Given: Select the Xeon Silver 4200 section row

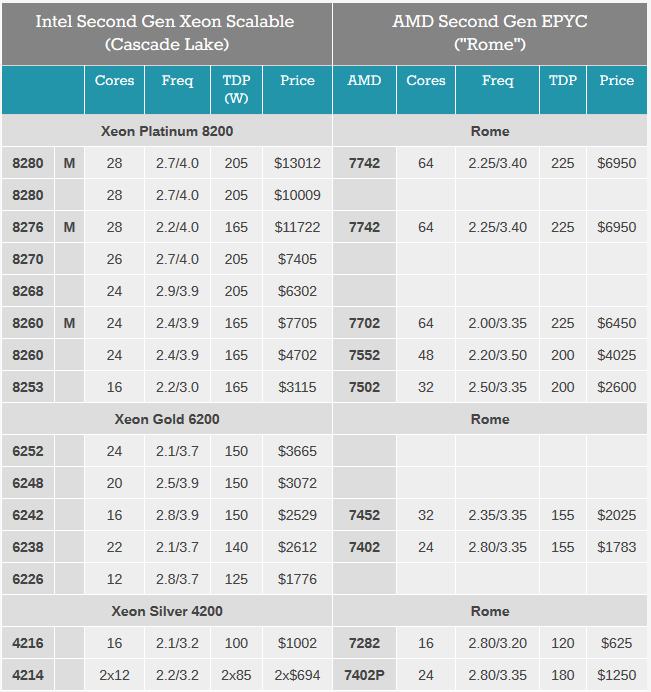Looking at the screenshot, I should (167, 611).
